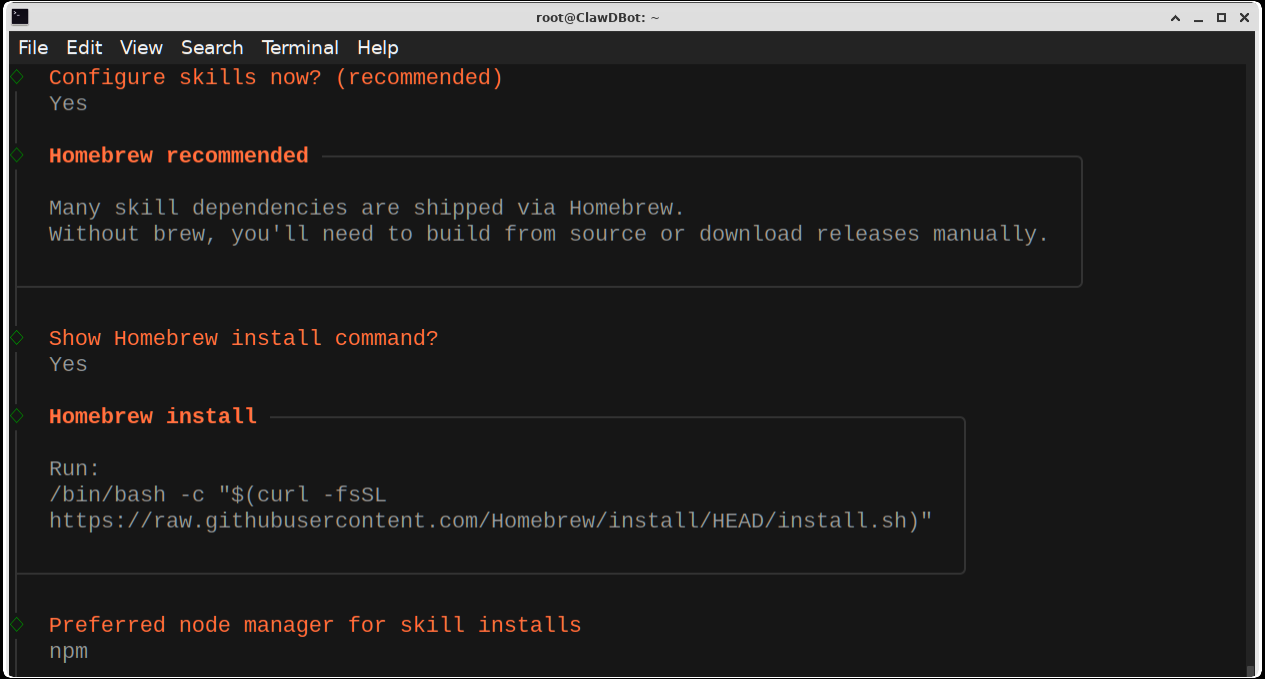Click the 'Show Homebrew install command?' prompt
Image resolution: width=1265 pixels, height=679 pixels.
(244, 338)
